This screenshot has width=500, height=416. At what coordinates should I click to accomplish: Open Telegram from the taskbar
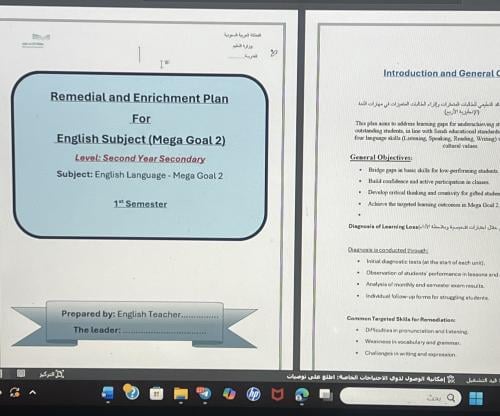pyautogui.click(x=204, y=393)
